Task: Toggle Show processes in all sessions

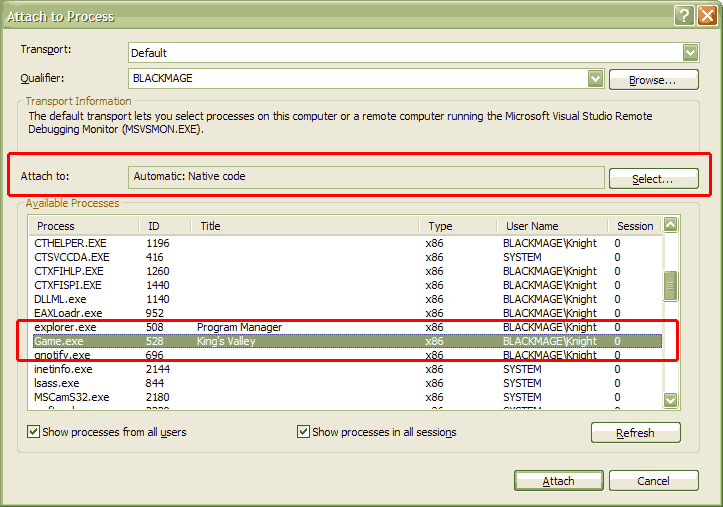Action: click(304, 432)
